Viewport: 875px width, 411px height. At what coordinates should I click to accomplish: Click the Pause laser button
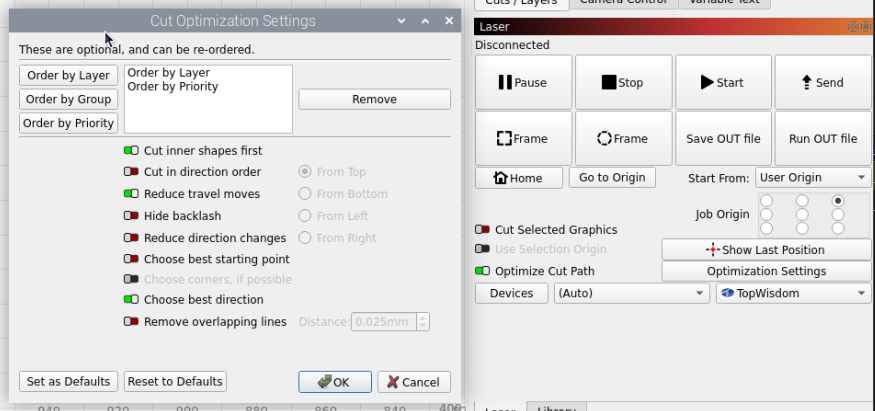coord(523,83)
